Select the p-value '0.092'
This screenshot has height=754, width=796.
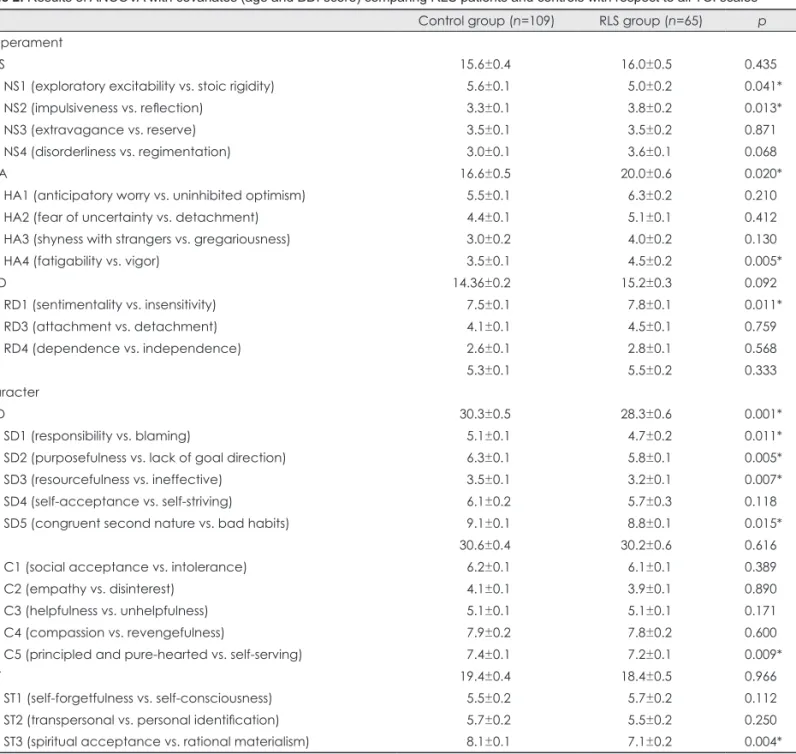760,283
